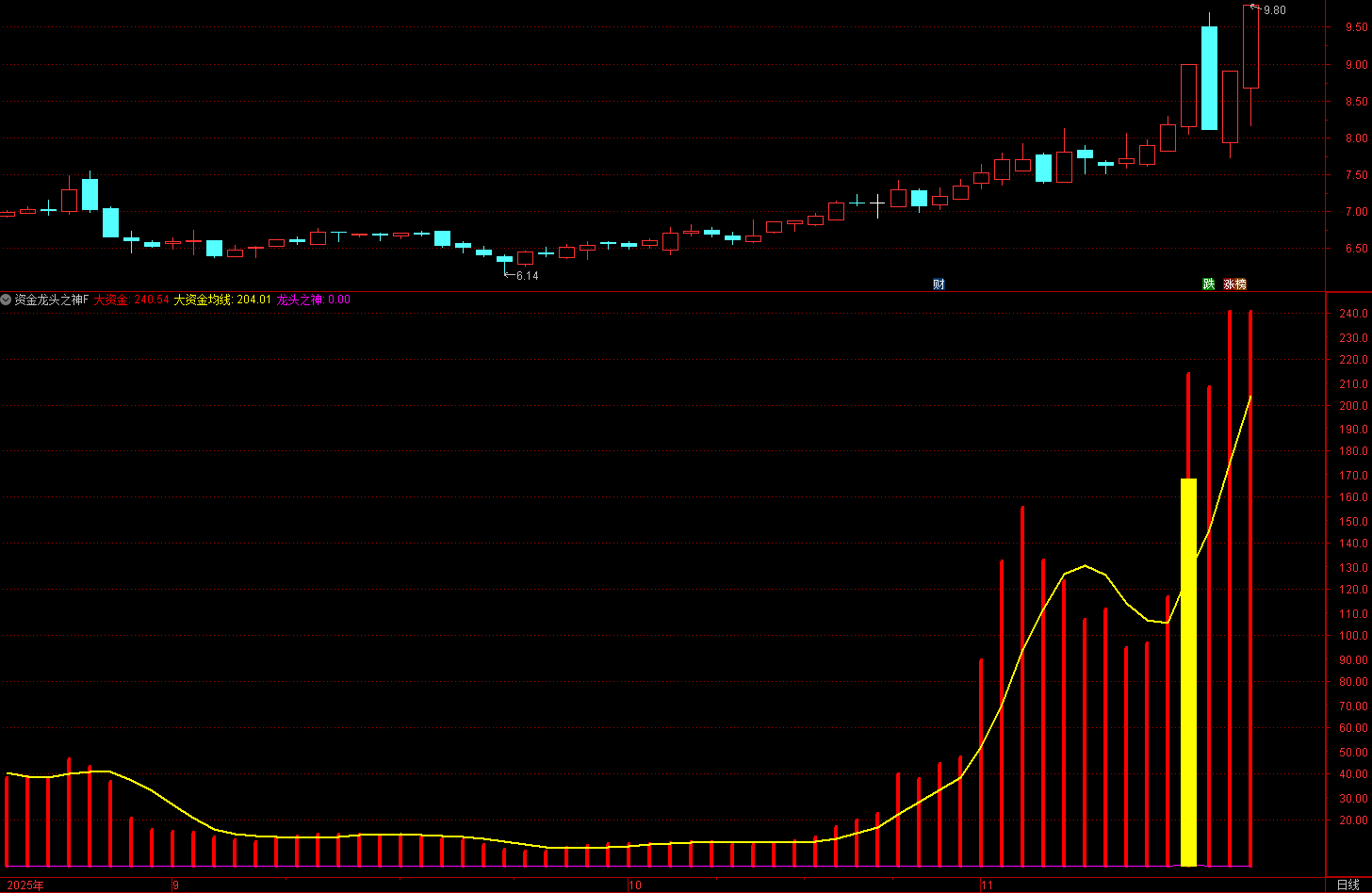1372x893 pixels.
Task: Click the month 10 label on time axis
Action: 634,885
